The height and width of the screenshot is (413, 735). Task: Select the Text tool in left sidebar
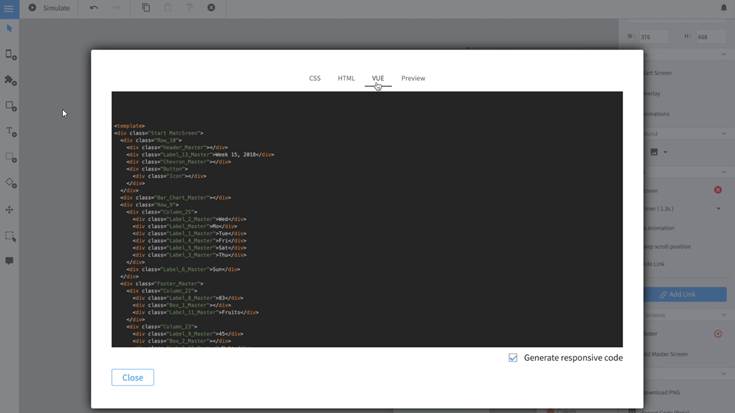[11, 132]
